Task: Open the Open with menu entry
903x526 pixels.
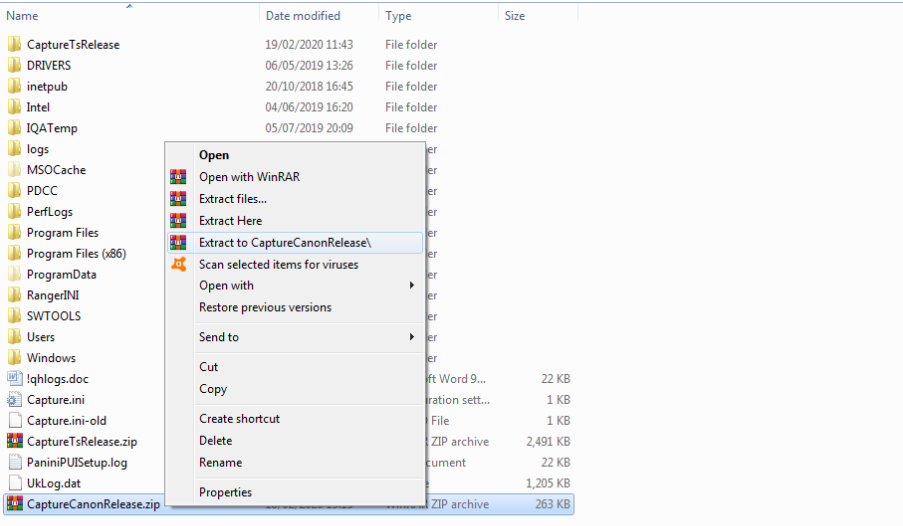Action: pyautogui.click(x=295, y=285)
